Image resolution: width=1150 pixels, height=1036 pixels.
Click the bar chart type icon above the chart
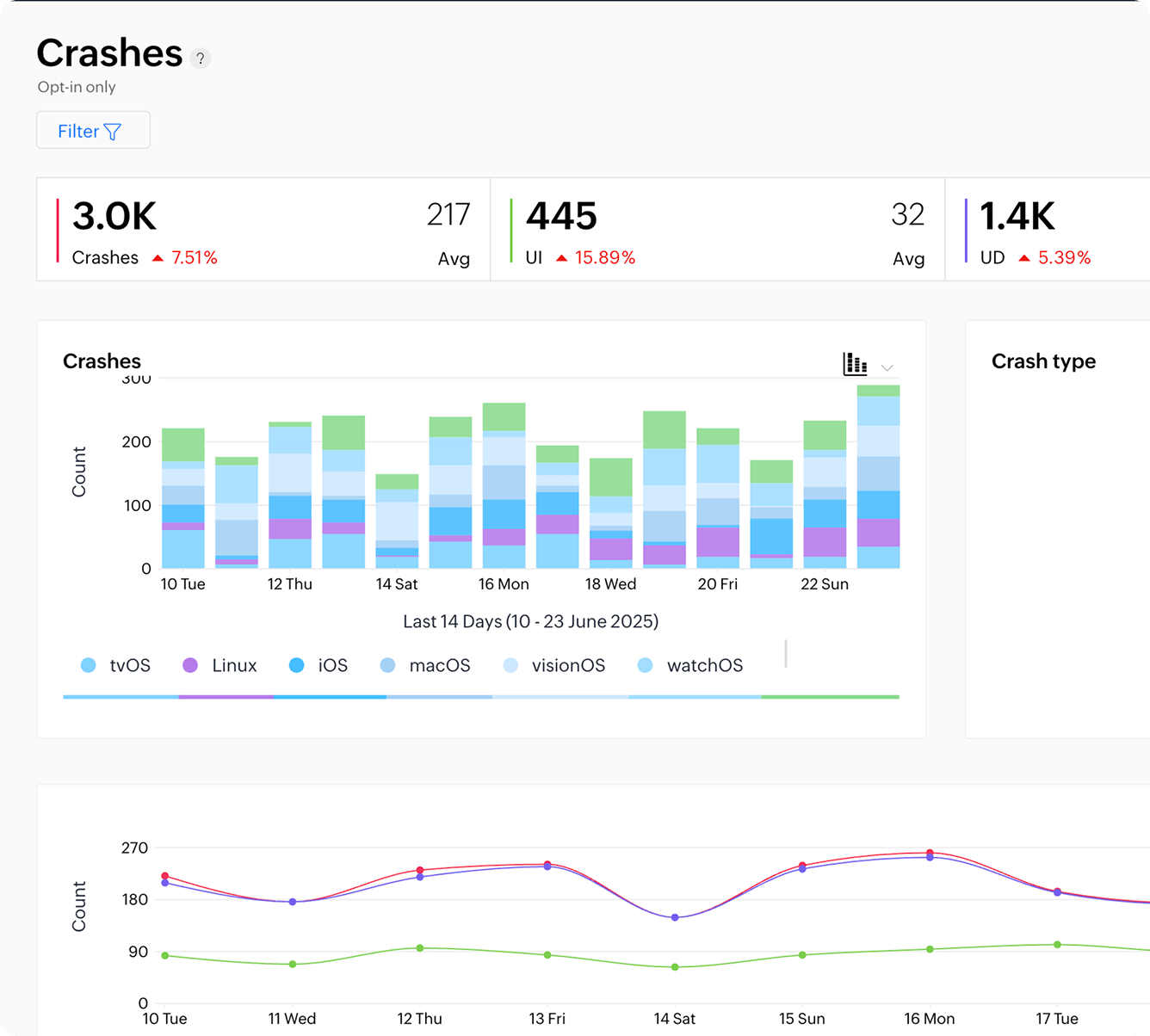(853, 363)
